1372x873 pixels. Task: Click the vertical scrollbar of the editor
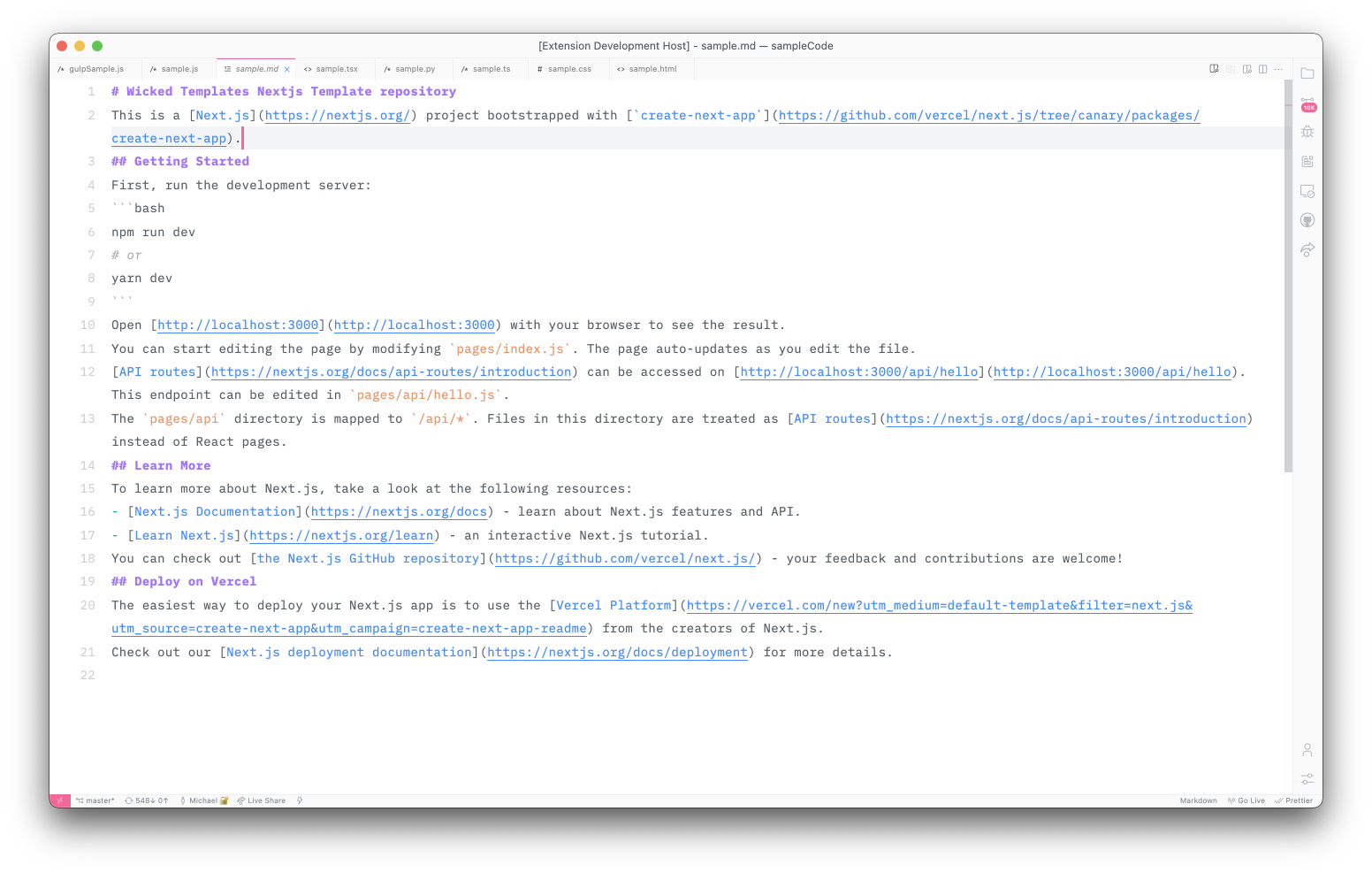click(1288, 276)
